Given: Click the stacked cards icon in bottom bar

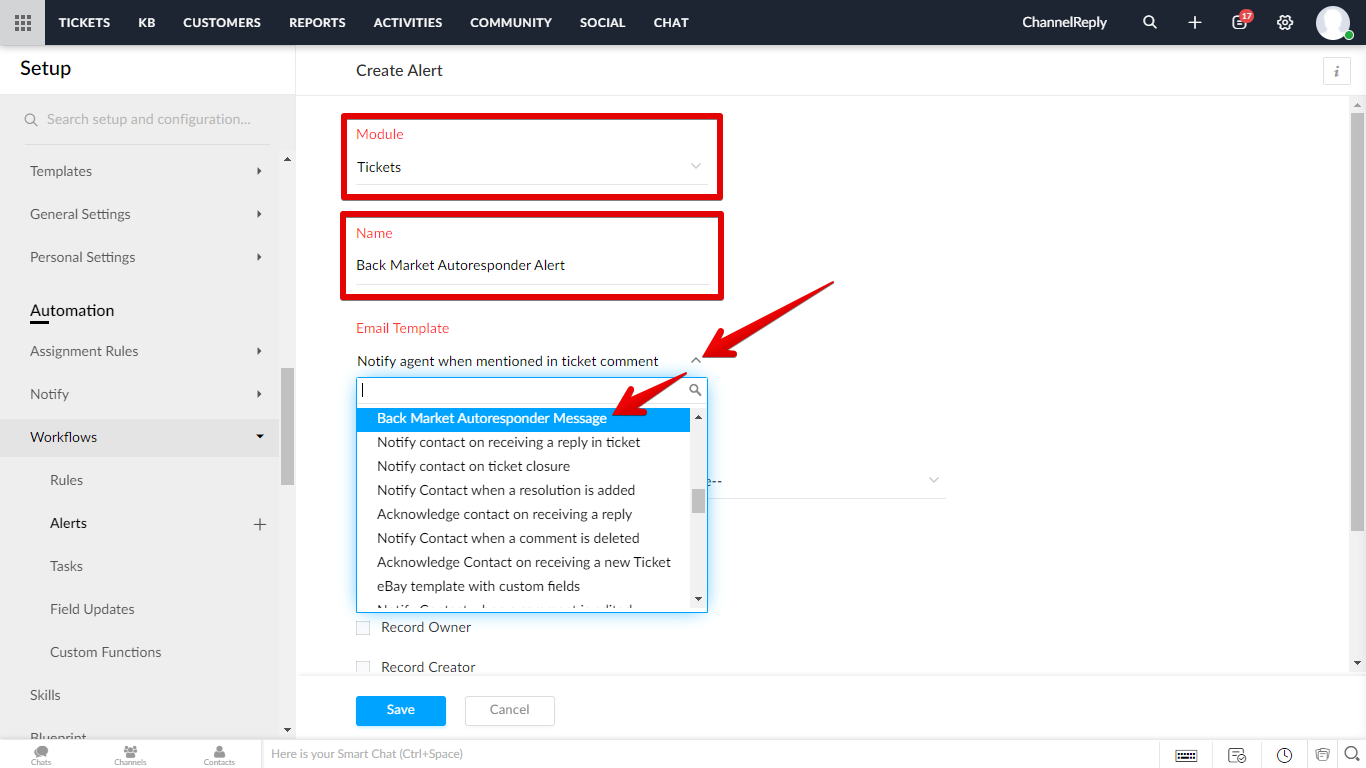Looking at the screenshot, I should tap(1322, 755).
